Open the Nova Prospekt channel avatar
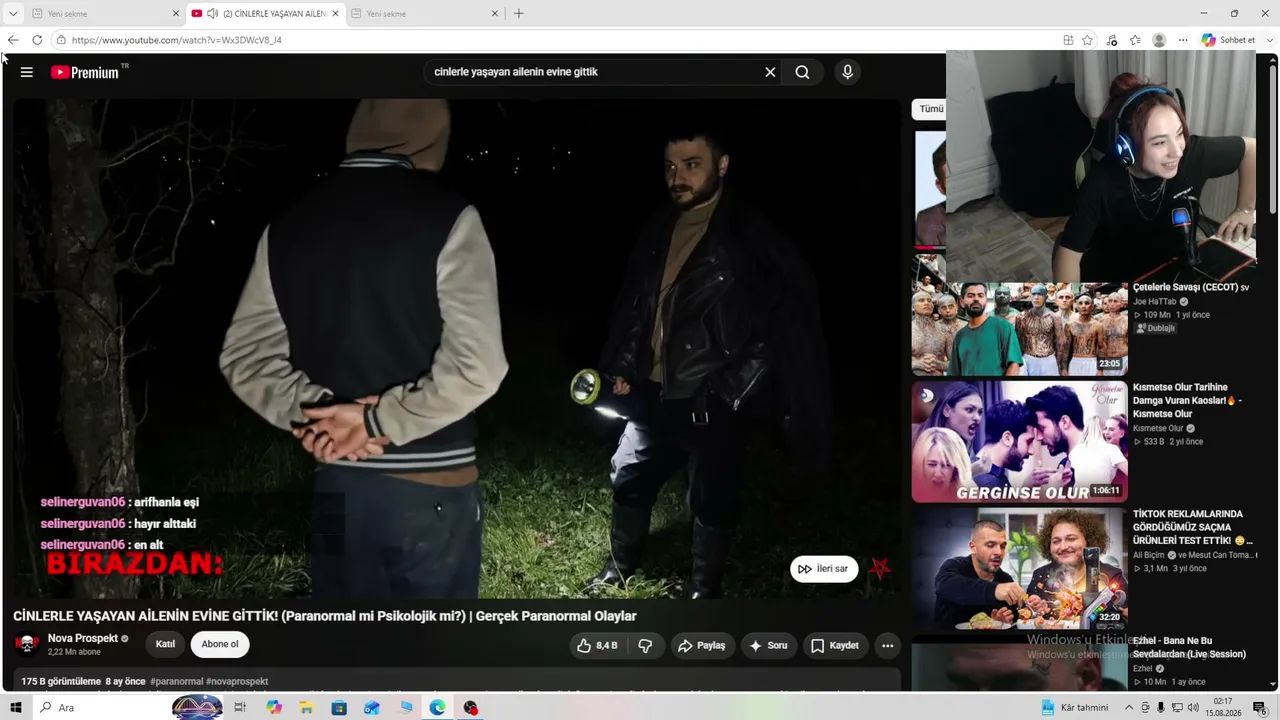The width and height of the screenshot is (1280, 720). (27, 644)
